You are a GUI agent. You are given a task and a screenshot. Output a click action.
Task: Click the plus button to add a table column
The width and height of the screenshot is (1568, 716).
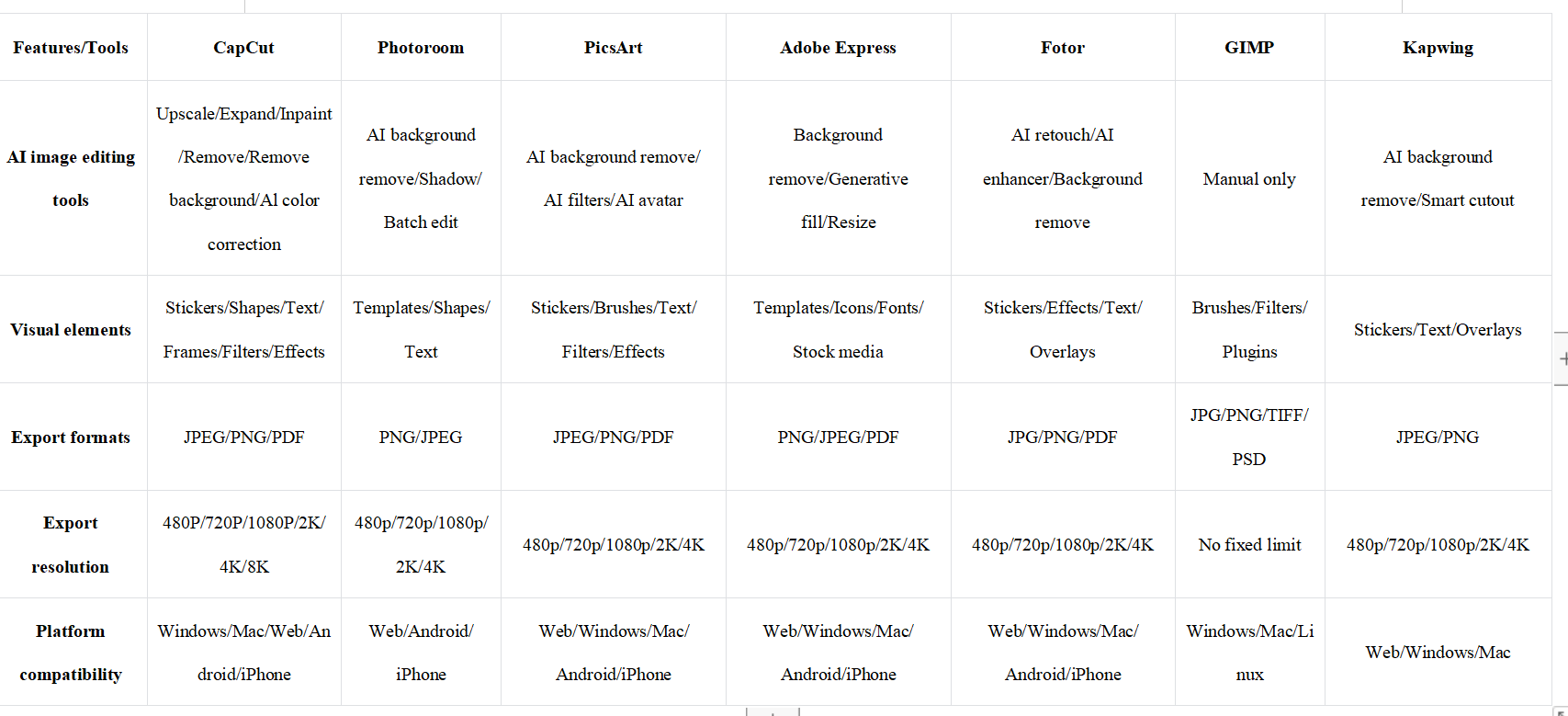click(1562, 358)
